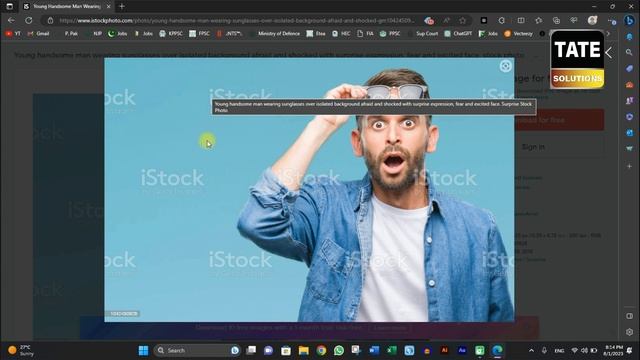View site information lock icon
This screenshot has height=360, width=640.
(50, 20)
